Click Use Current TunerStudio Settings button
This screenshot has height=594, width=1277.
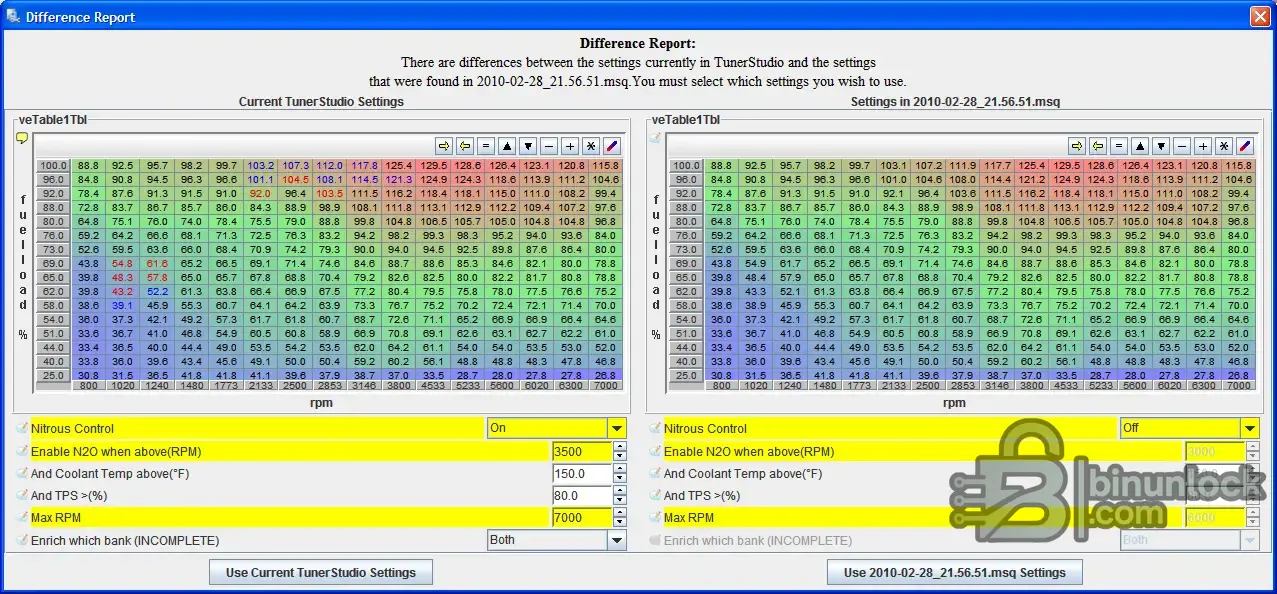pos(321,572)
